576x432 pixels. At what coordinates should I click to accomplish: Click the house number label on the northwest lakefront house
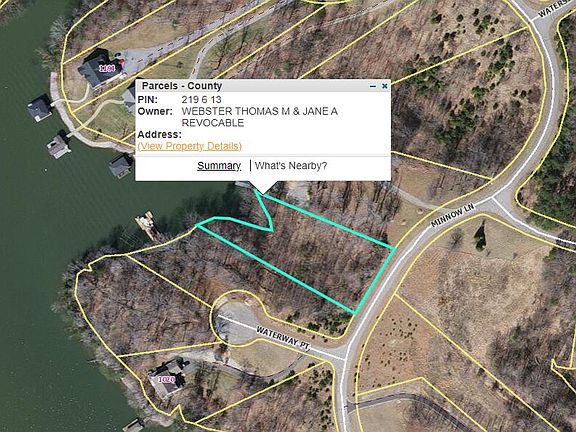pyautogui.click(x=107, y=68)
